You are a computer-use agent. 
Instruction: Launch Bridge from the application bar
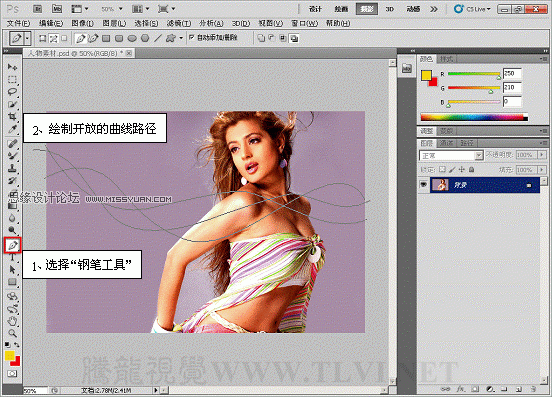[x=37, y=9]
